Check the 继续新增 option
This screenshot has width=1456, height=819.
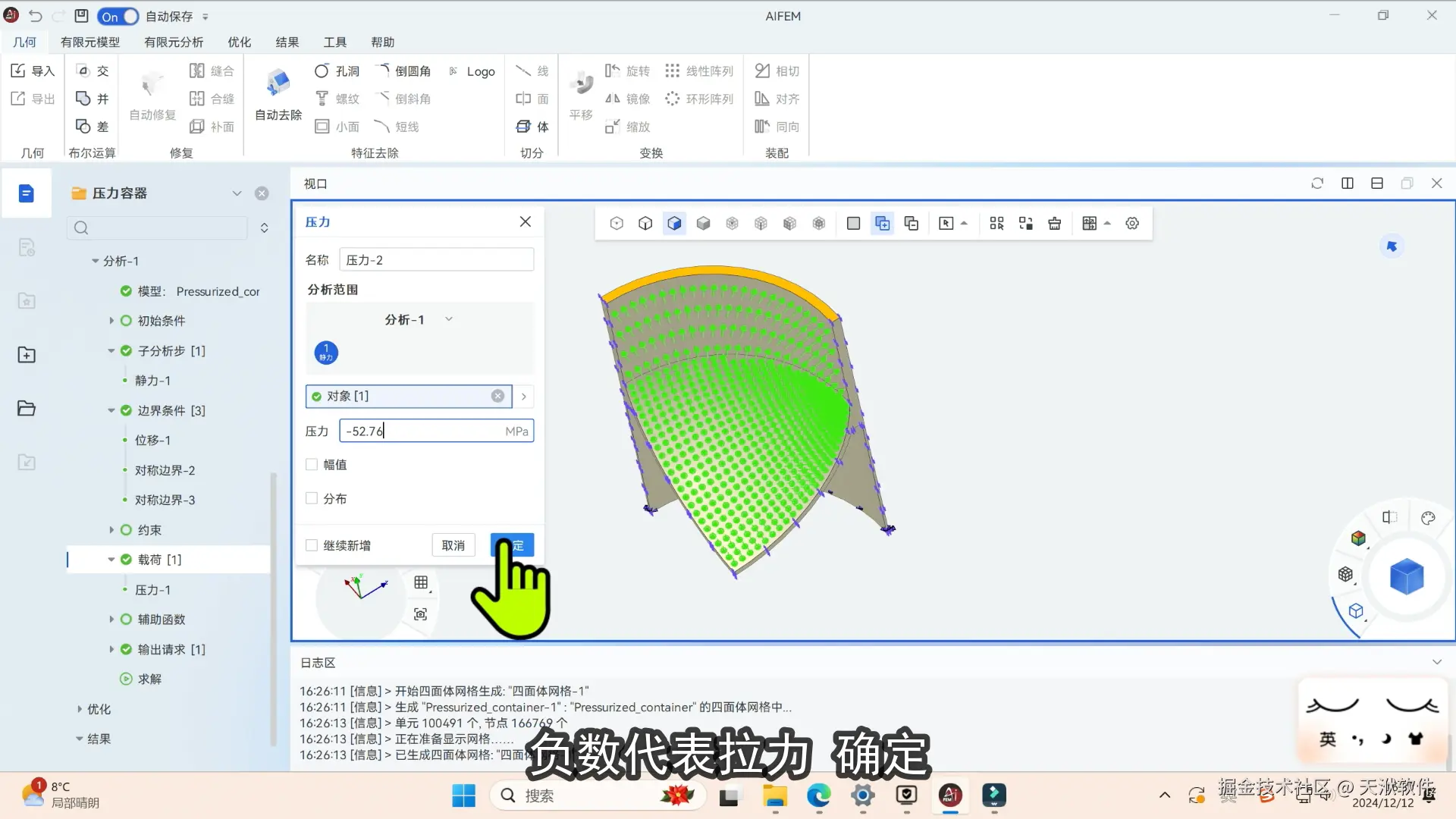[312, 545]
